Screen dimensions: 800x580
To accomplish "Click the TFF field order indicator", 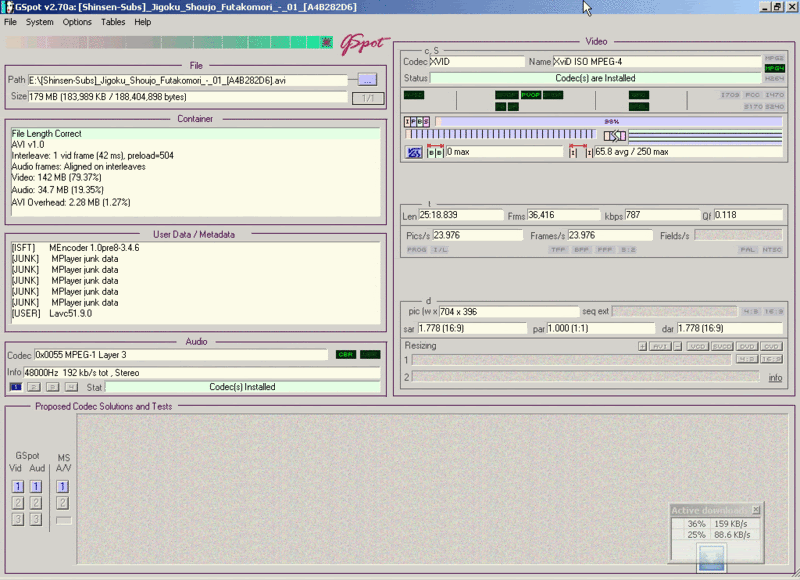I will point(558,249).
